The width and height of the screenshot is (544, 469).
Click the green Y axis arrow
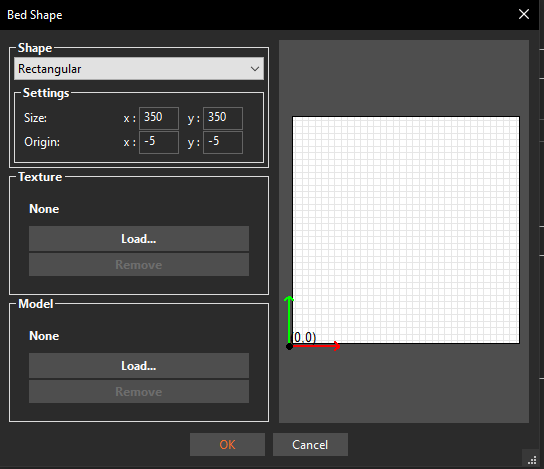tap(289, 319)
